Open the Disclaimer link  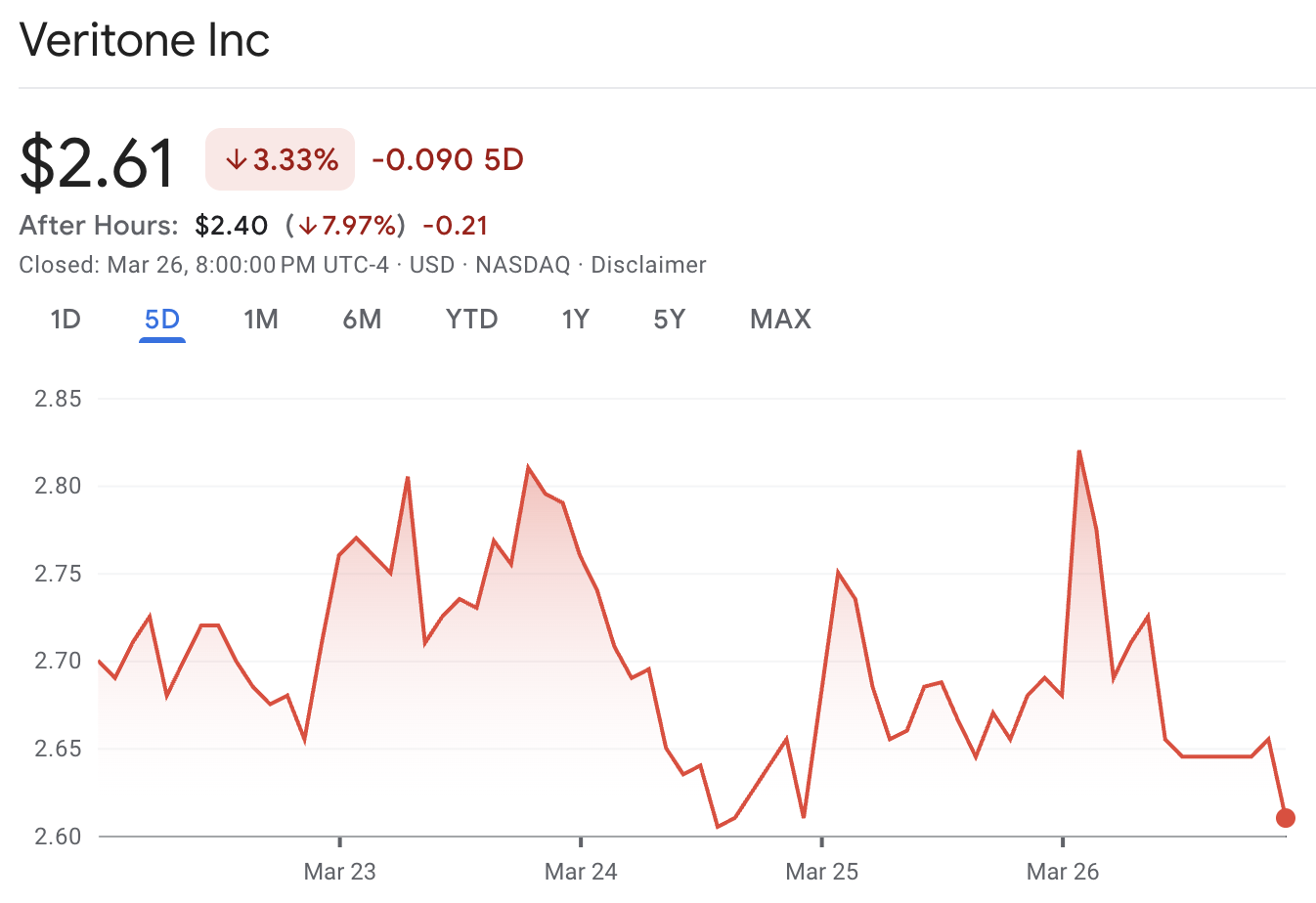click(648, 264)
